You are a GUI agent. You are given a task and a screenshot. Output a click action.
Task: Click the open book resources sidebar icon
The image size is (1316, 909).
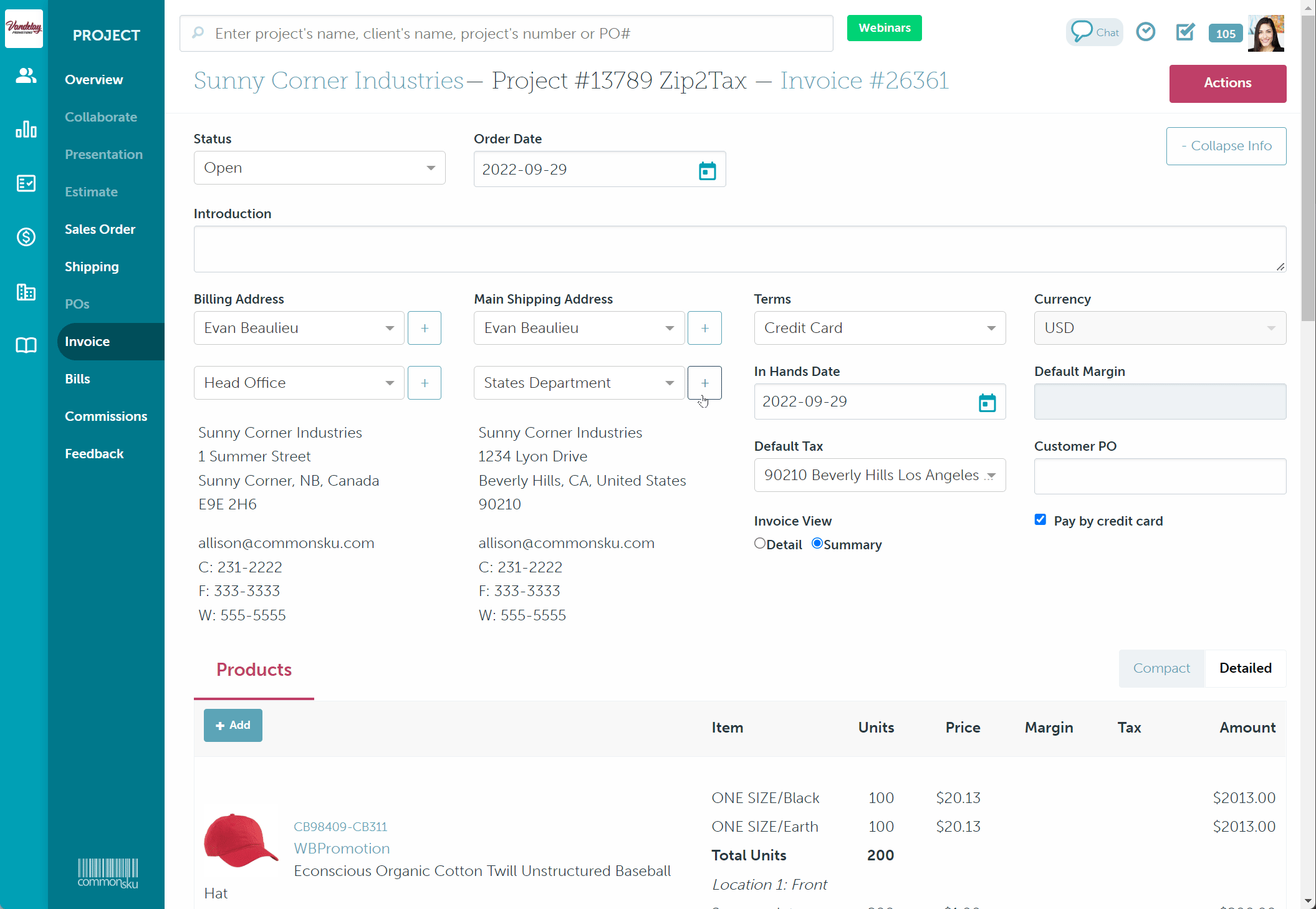[26, 345]
